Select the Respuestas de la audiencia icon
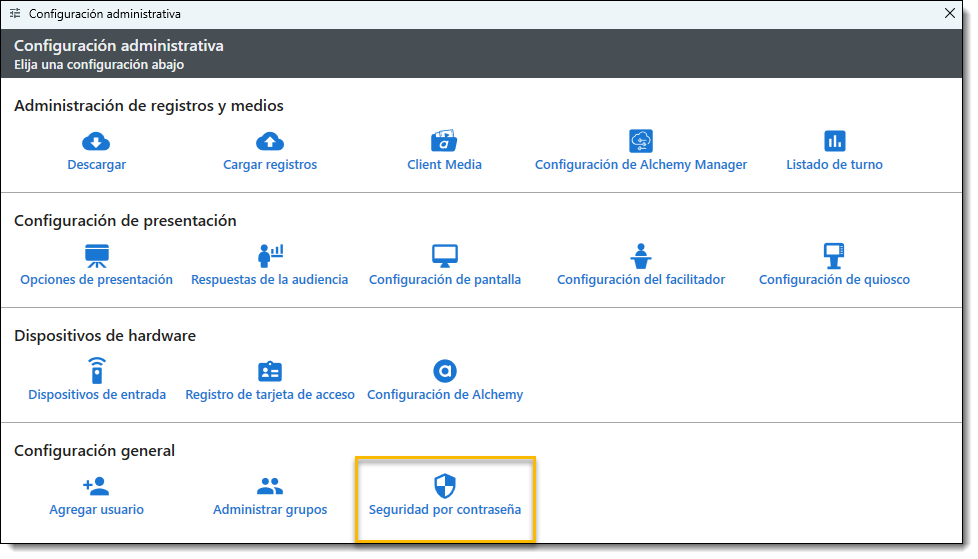This screenshot has width=978, height=559. 270,256
